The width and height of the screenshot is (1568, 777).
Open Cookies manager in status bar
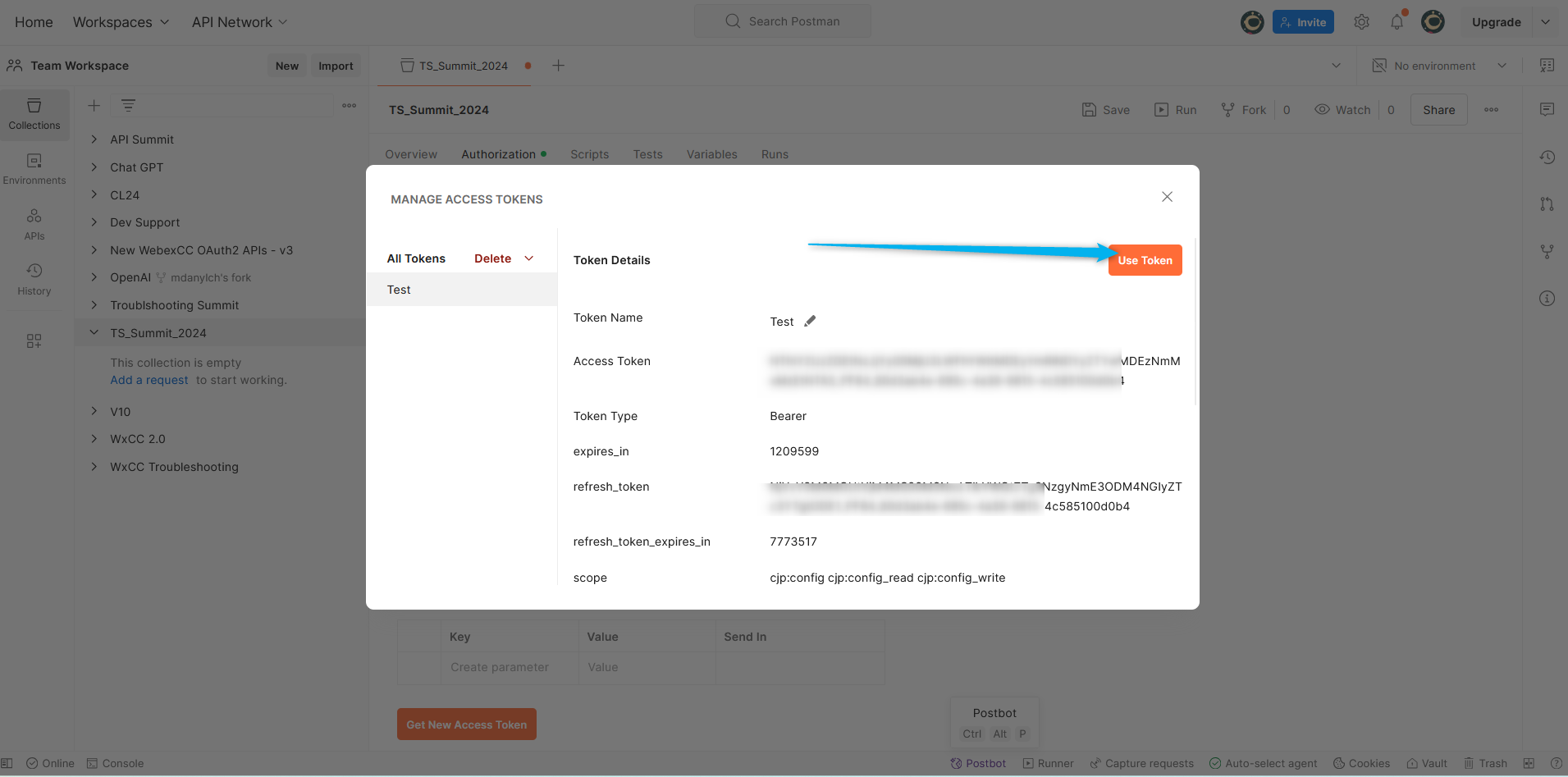(1361, 763)
